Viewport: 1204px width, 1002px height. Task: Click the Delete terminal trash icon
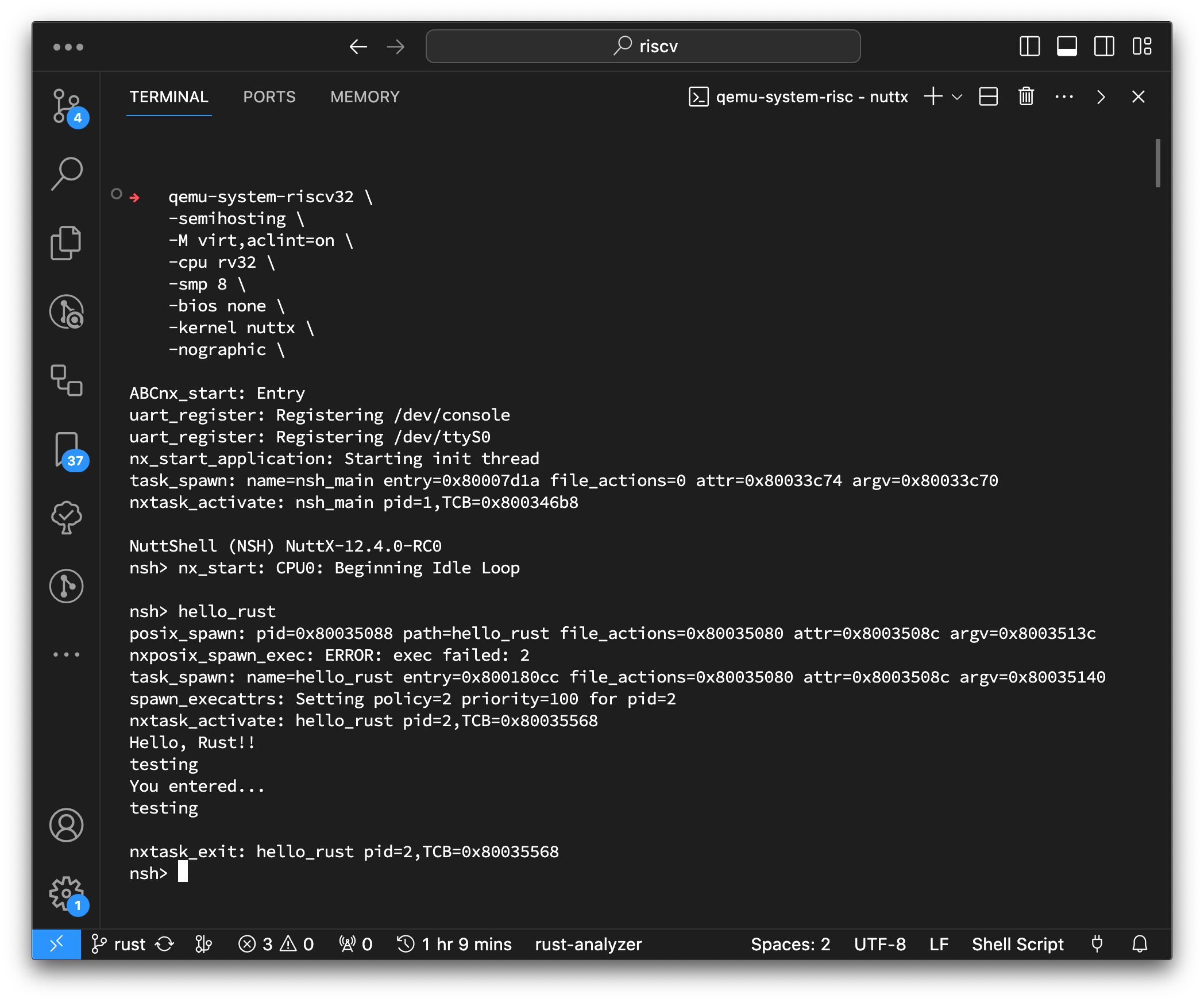(1028, 96)
